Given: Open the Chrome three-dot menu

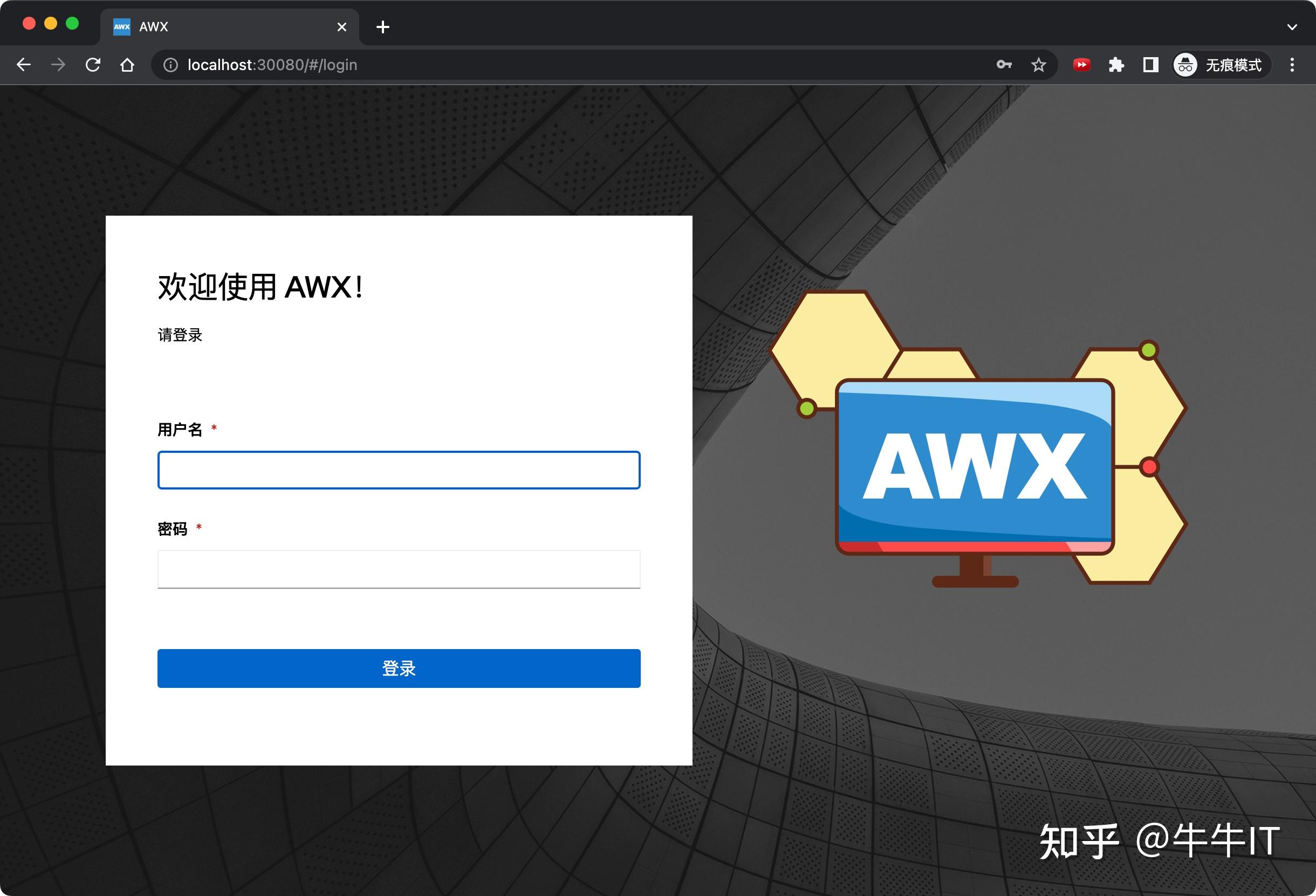Looking at the screenshot, I should coord(1292,65).
